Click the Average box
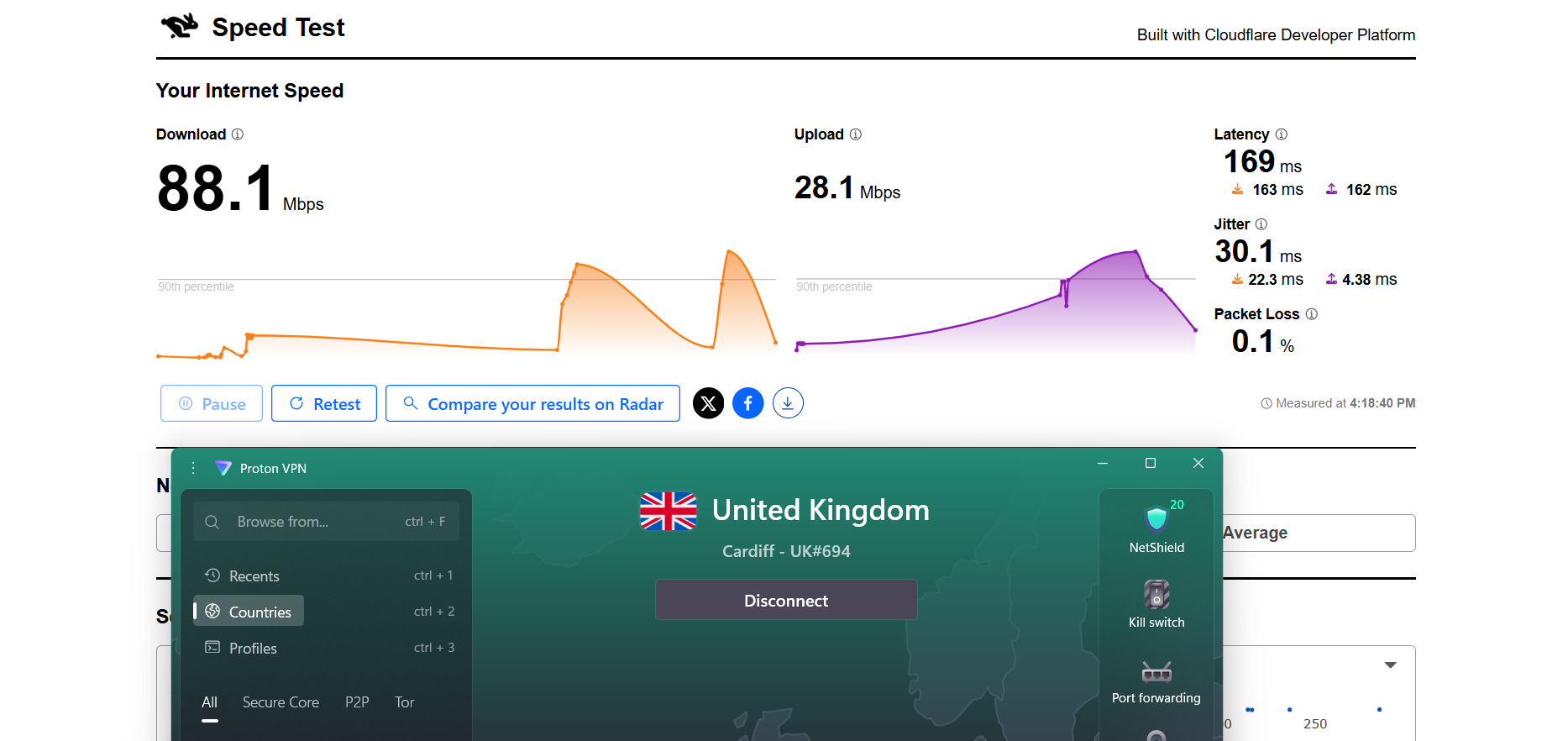This screenshot has width=1568, height=741. pos(1319,533)
